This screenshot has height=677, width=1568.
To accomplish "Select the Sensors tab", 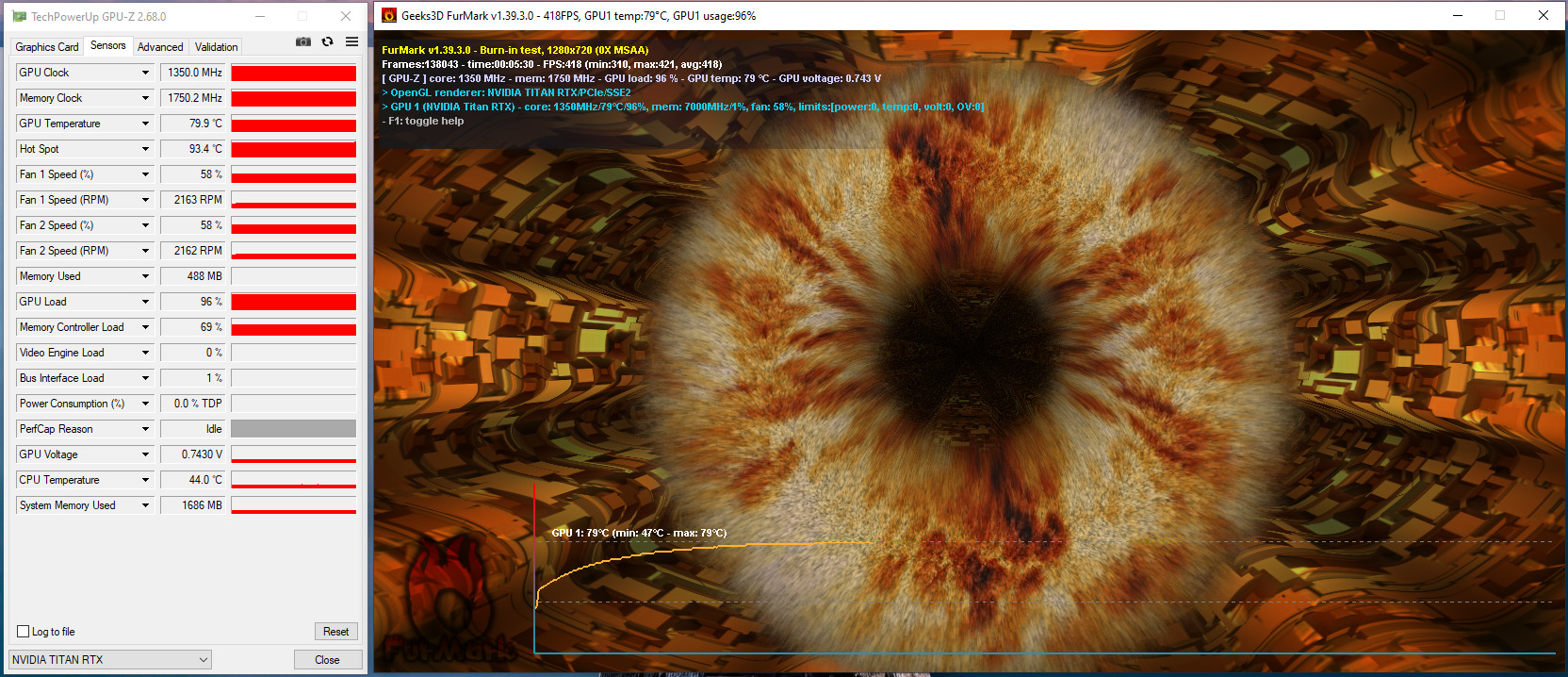I will 108,45.
